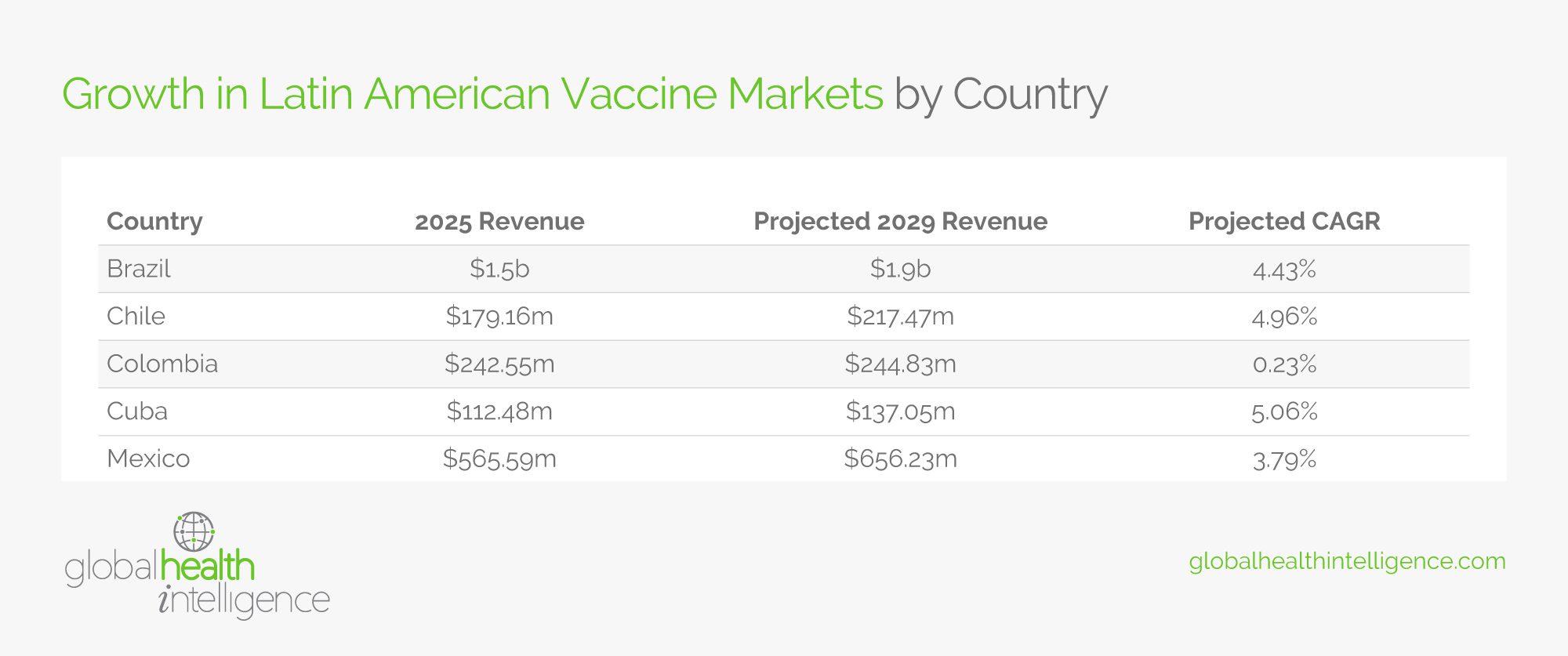Image resolution: width=1568 pixels, height=656 pixels.
Task: Select Colombia's 0.23% CAGR value
Action: [1284, 364]
